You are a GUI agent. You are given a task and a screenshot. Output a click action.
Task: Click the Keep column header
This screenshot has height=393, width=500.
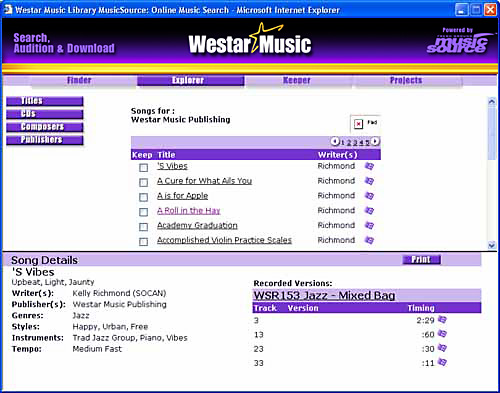[x=142, y=155]
